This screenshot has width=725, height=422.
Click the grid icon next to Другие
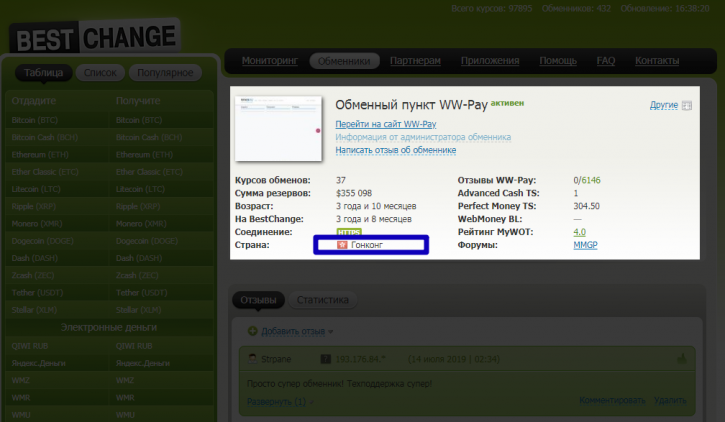(687, 105)
